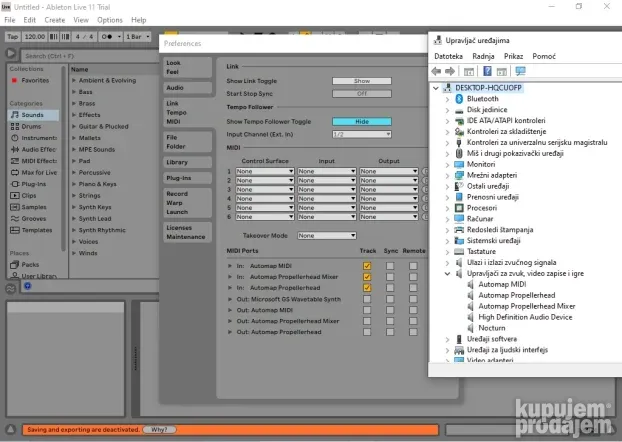Image resolution: width=622 pixels, height=442 pixels.
Task: Enable Track for Out: Automap MIDI
Action: [367, 310]
